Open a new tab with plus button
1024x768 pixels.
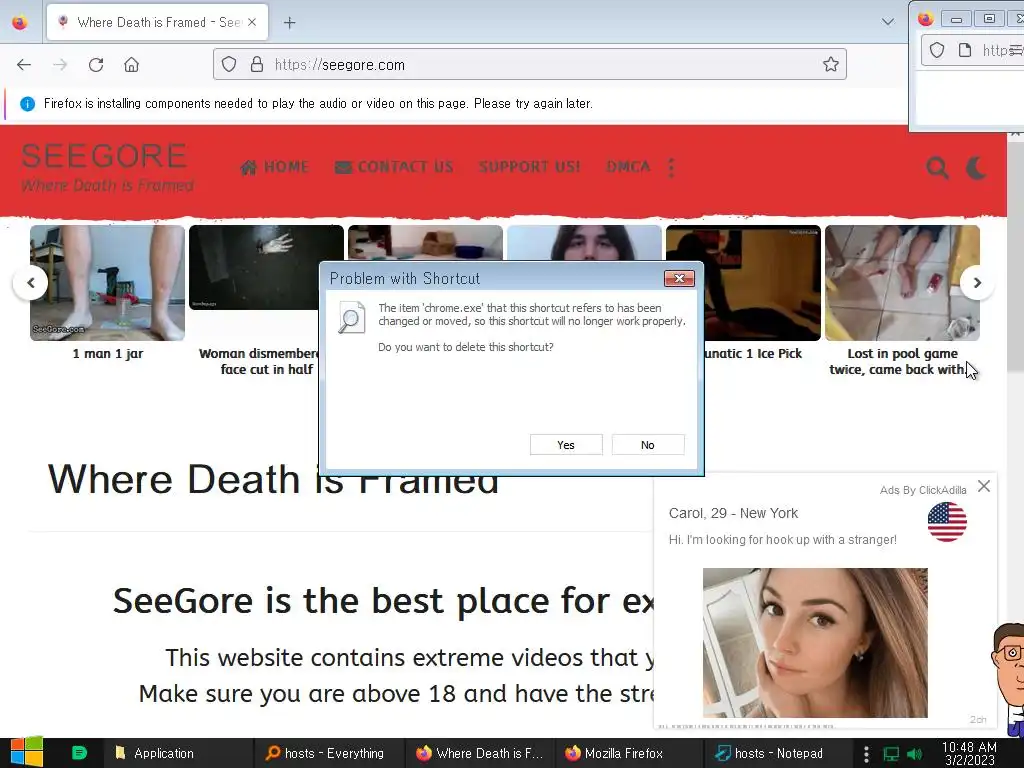(x=289, y=23)
